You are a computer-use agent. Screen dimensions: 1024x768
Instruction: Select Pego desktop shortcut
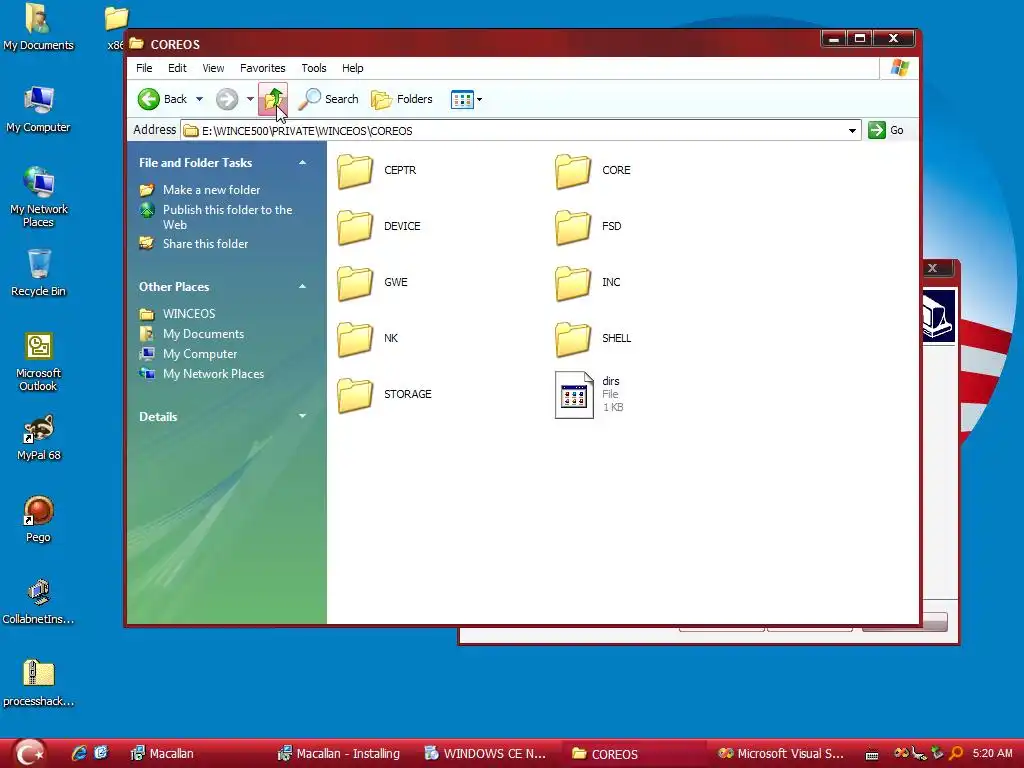(39, 519)
